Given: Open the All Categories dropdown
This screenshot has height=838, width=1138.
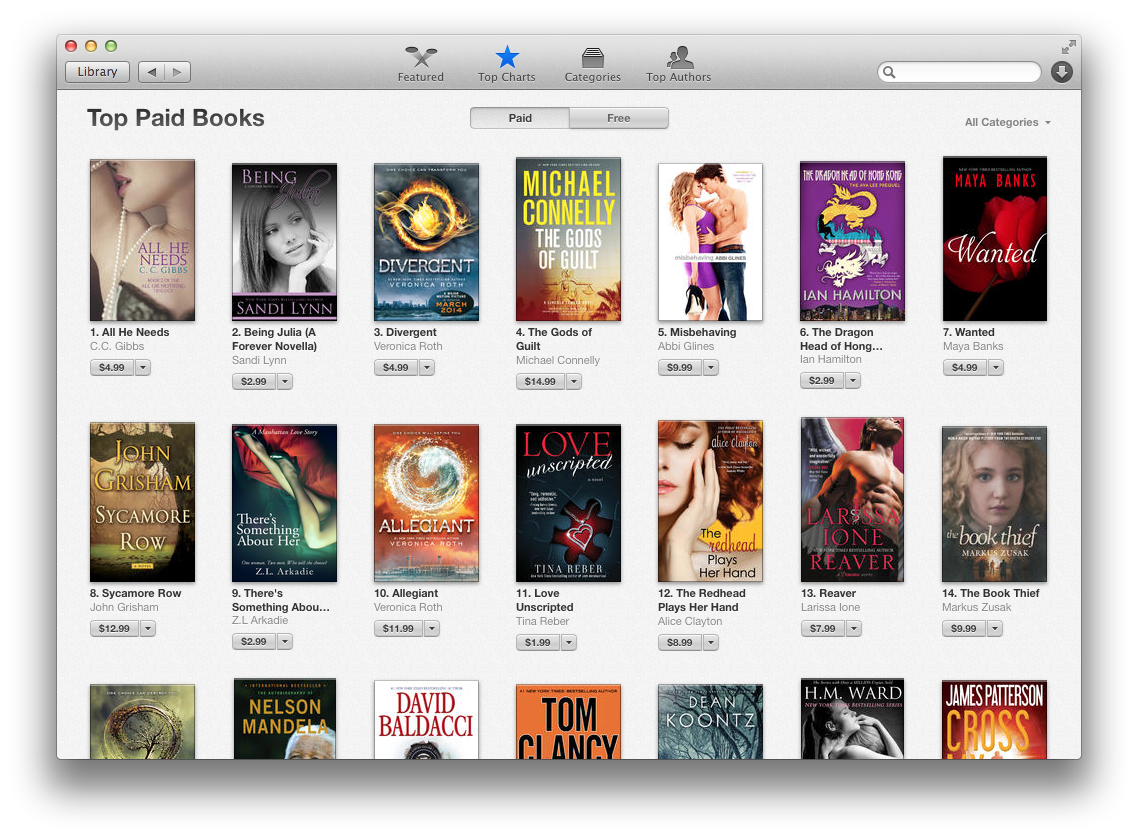Looking at the screenshot, I should pyautogui.click(x=1007, y=122).
